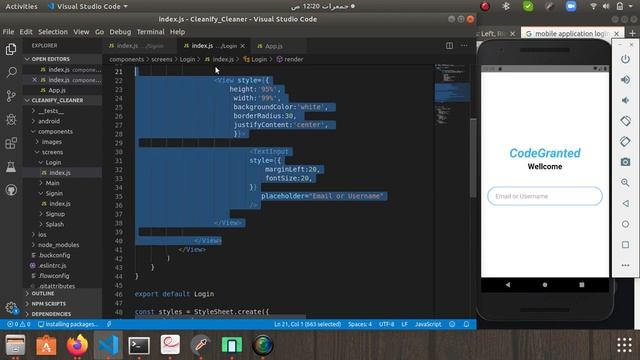This screenshot has height=360, width=640.
Task: Open the Selection menu
Action: click(x=53, y=32)
